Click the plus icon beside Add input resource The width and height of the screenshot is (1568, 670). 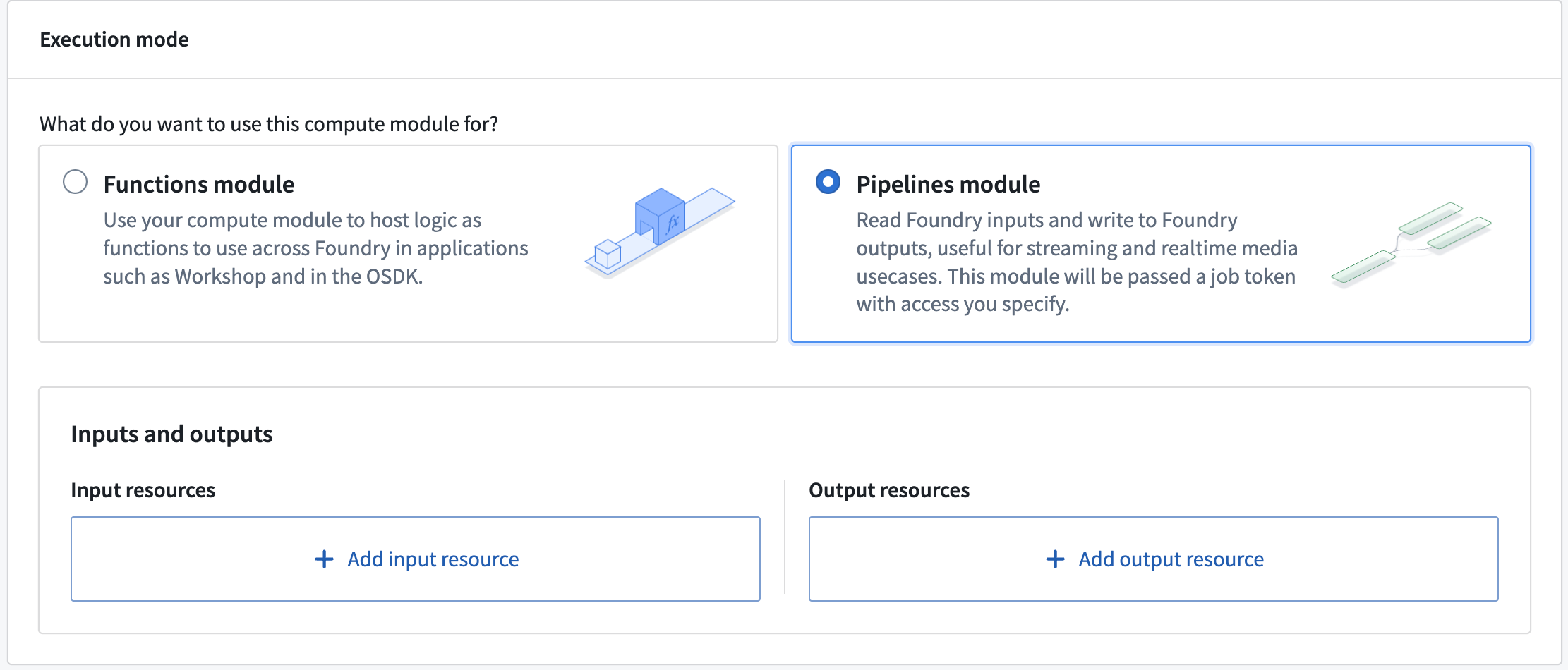(324, 559)
